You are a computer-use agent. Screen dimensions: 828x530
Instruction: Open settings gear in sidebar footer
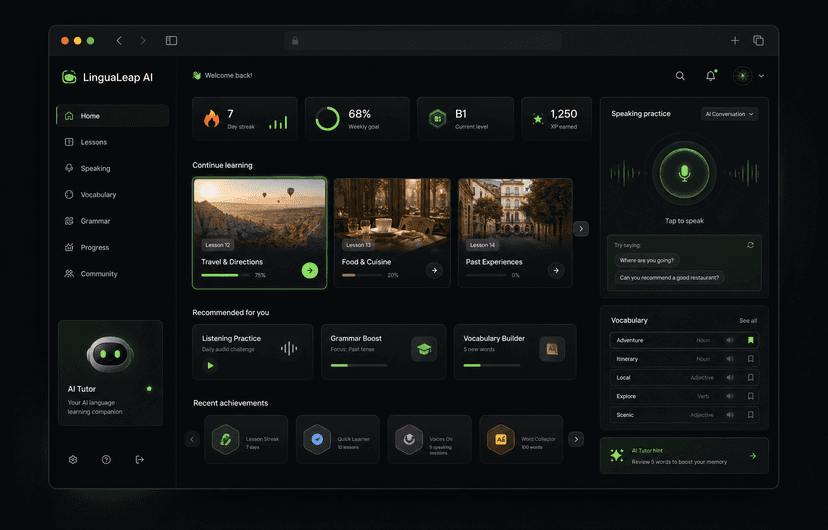tap(73, 460)
